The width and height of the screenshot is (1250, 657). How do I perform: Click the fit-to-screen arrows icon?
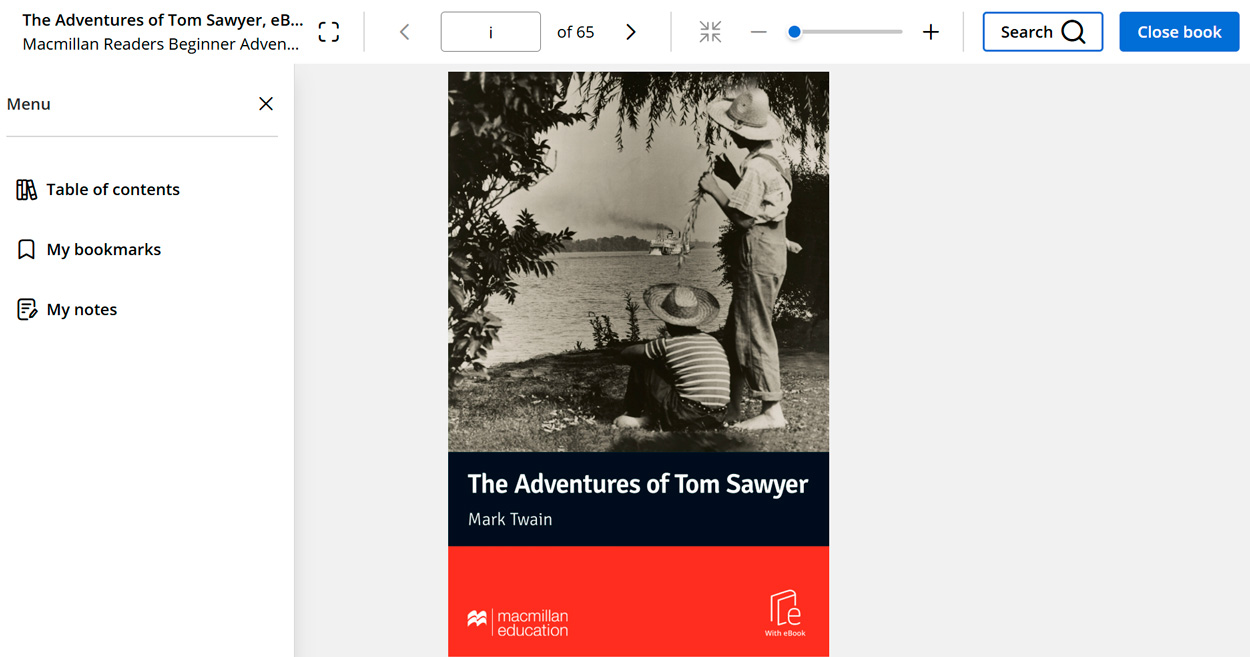710,32
